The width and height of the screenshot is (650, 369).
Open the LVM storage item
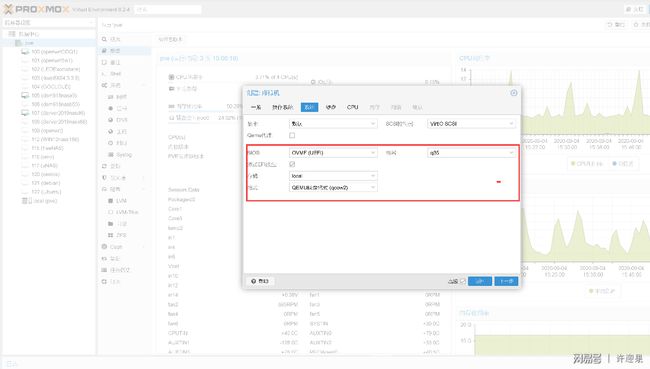point(117,201)
